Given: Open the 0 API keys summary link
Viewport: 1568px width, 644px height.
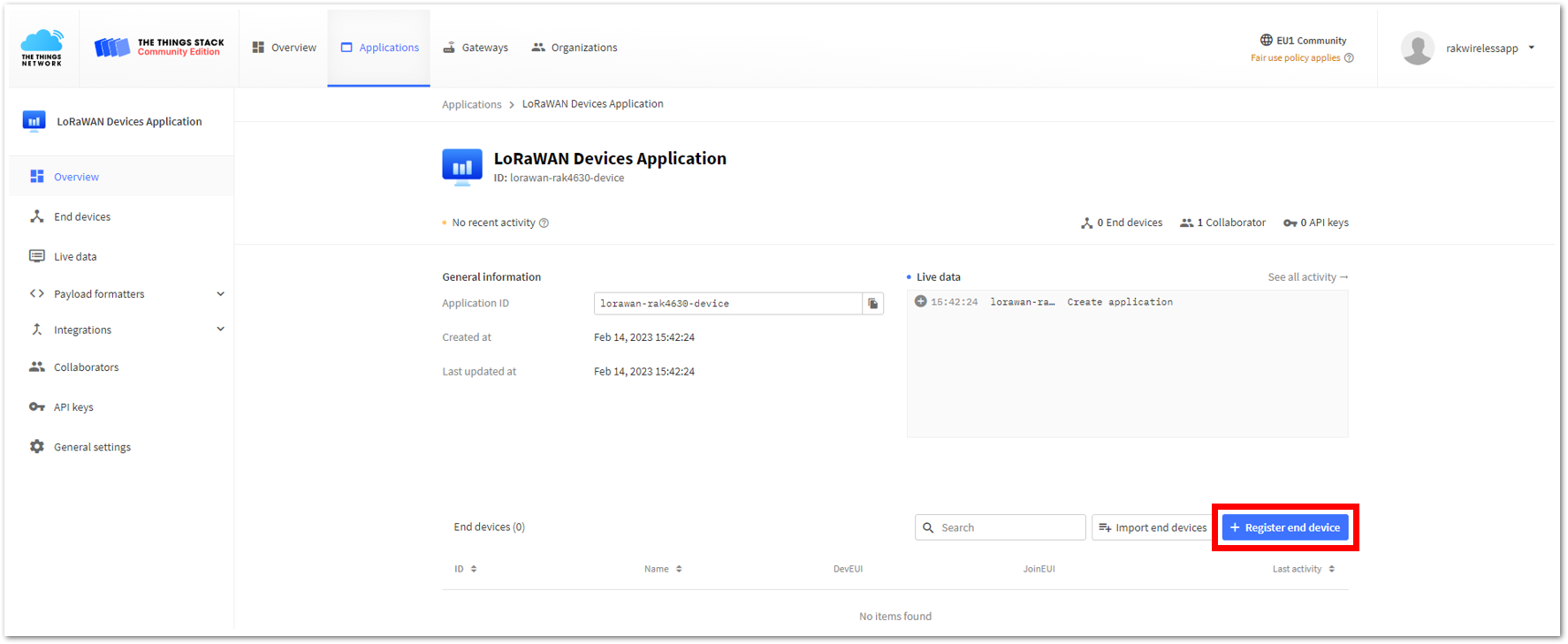Looking at the screenshot, I should (1316, 223).
